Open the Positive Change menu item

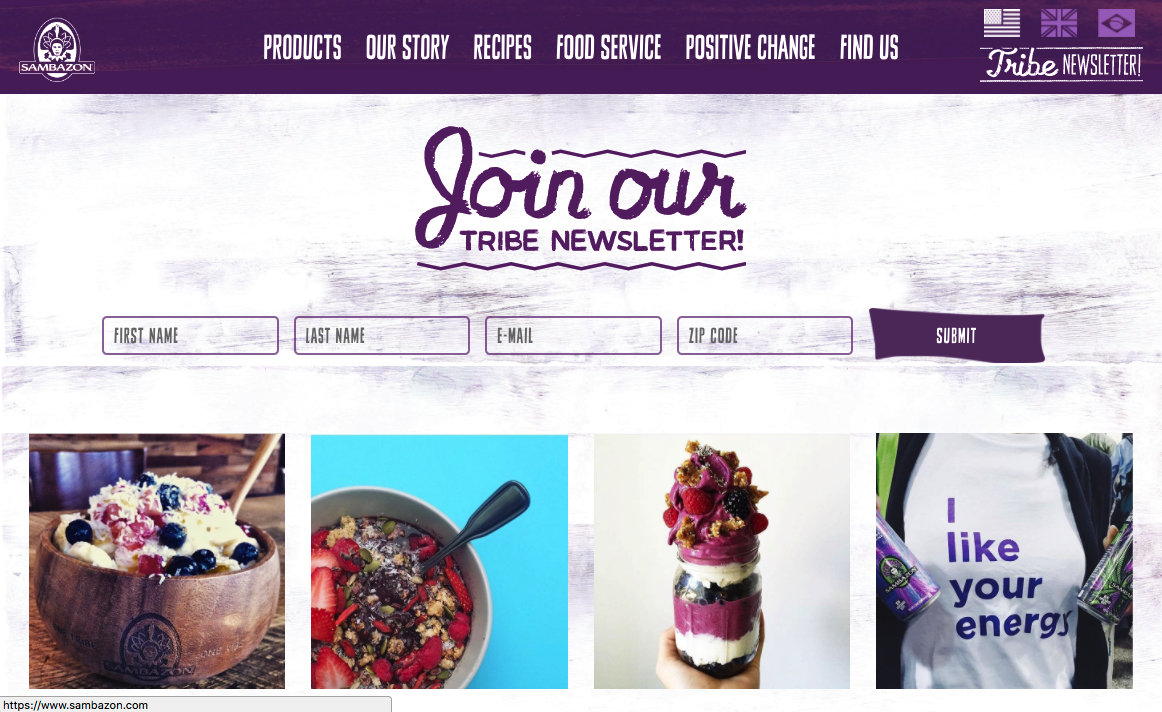click(x=750, y=47)
